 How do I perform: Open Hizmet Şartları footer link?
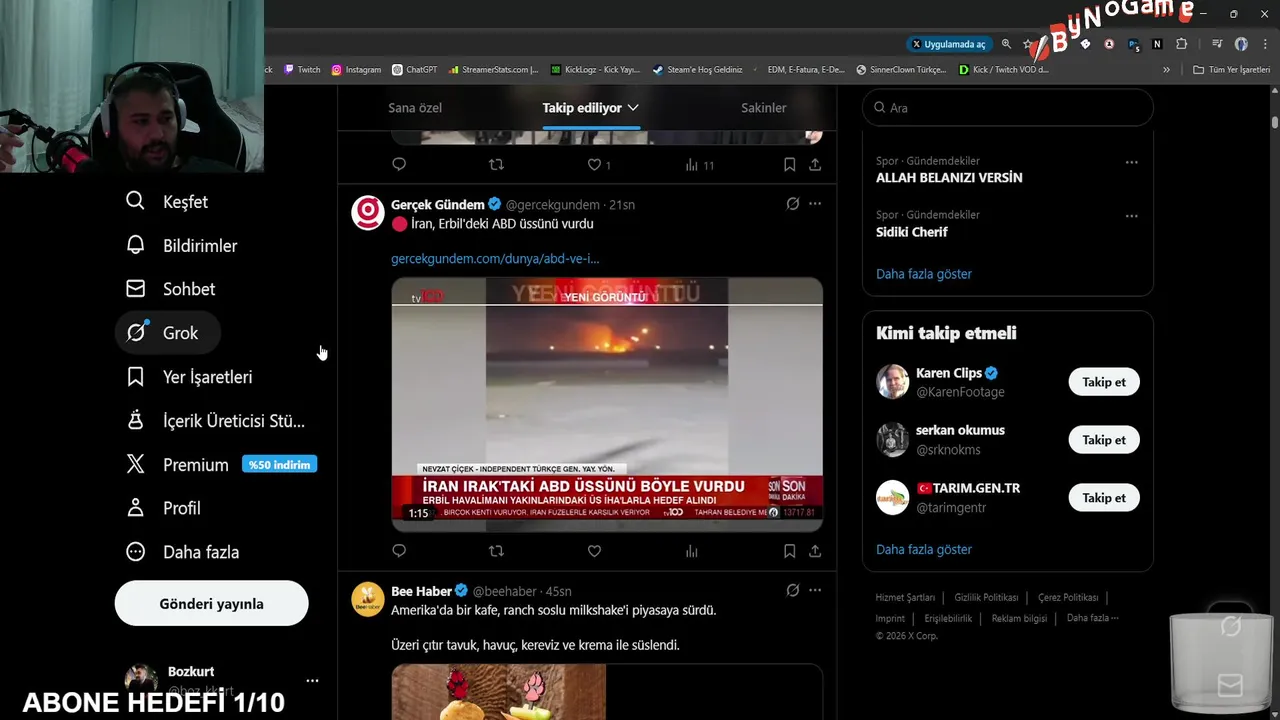(905, 598)
